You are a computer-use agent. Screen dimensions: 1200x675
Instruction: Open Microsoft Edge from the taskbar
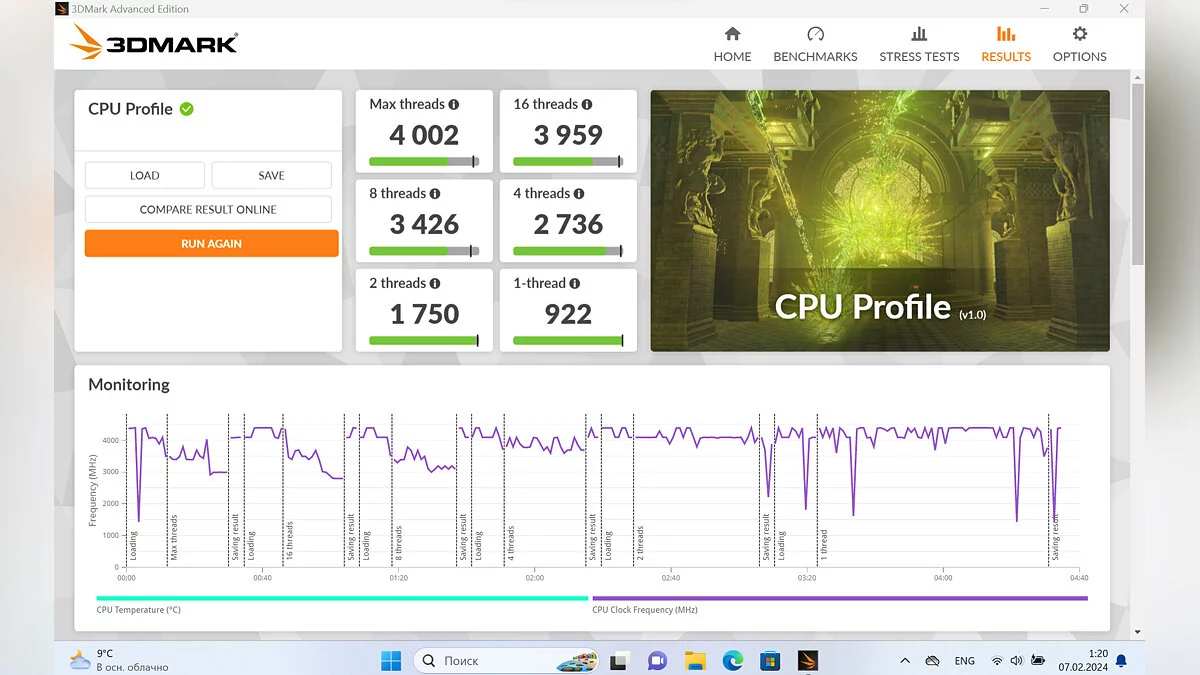tap(733, 661)
